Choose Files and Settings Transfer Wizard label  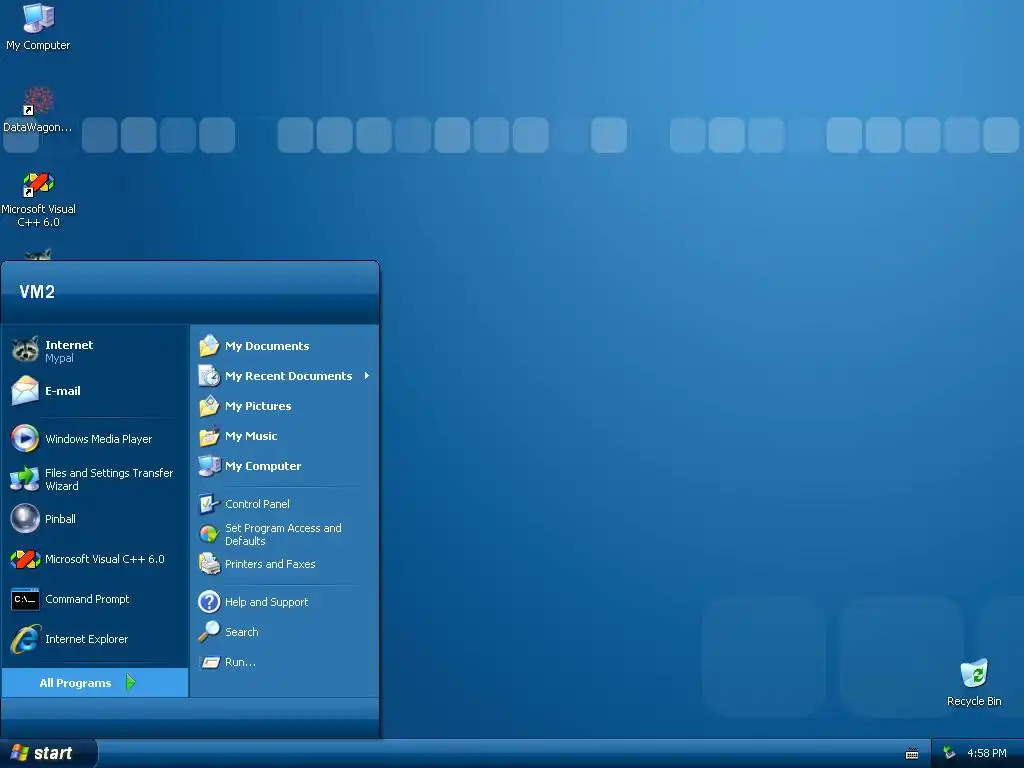point(109,479)
